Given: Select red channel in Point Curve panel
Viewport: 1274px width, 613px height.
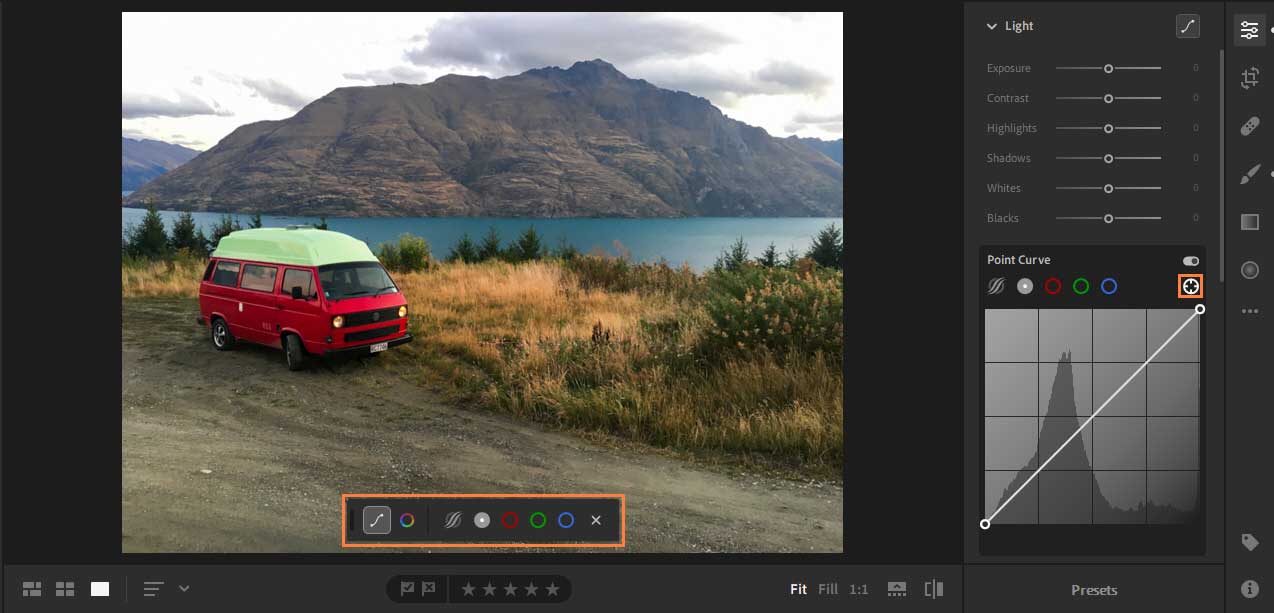Looking at the screenshot, I should [x=1053, y=287].
